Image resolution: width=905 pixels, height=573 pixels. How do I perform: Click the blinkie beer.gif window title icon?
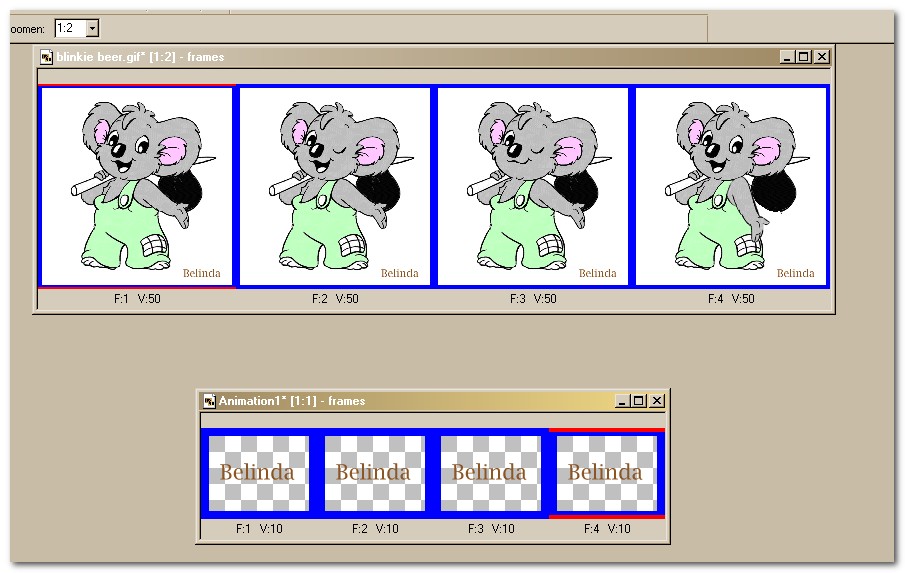coord(46,57)
